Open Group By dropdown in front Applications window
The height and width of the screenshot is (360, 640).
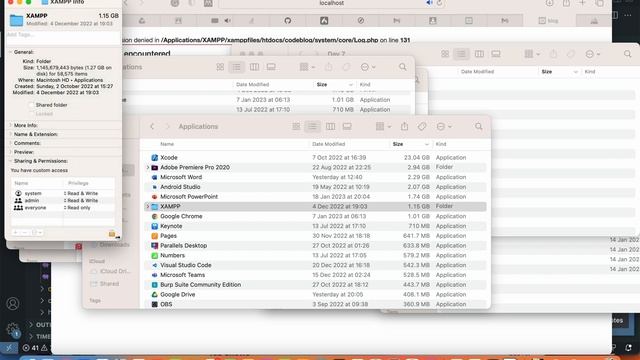pyautogui.click(x=383, y=127)
